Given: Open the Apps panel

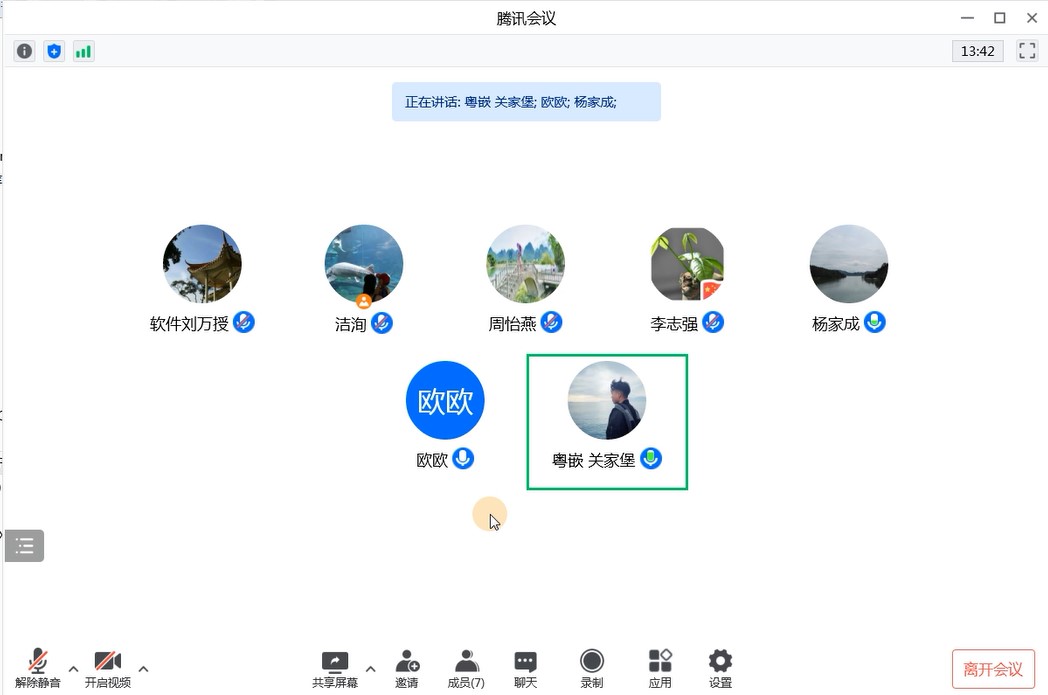Looking at the screenshot, I should [660, 668].
